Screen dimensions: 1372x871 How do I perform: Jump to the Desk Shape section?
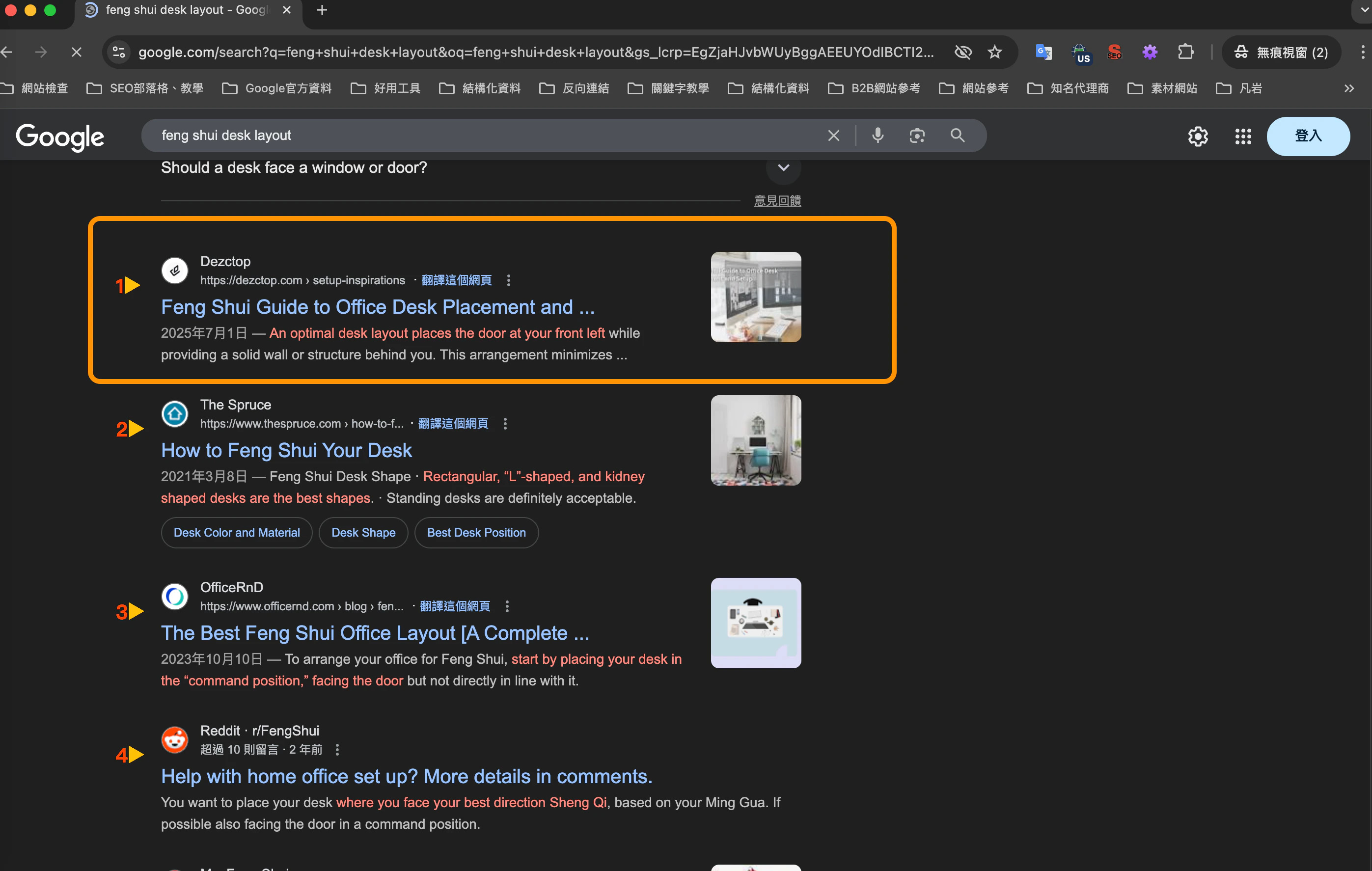coord(363,533)
